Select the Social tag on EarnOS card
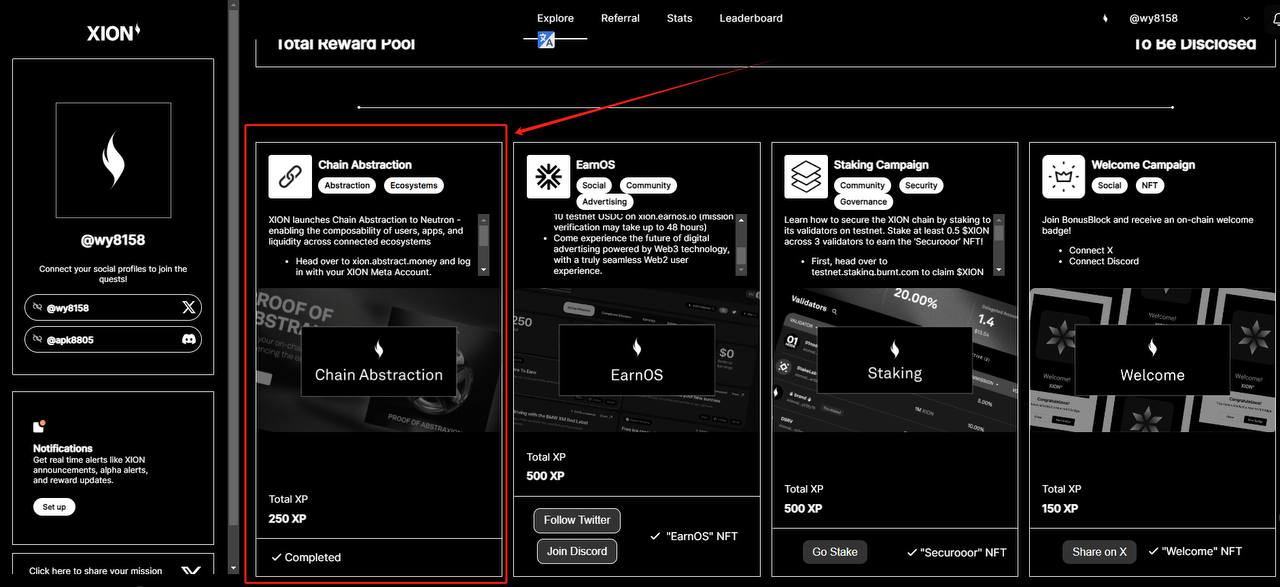1280x587 pixels. coord(594,185)
